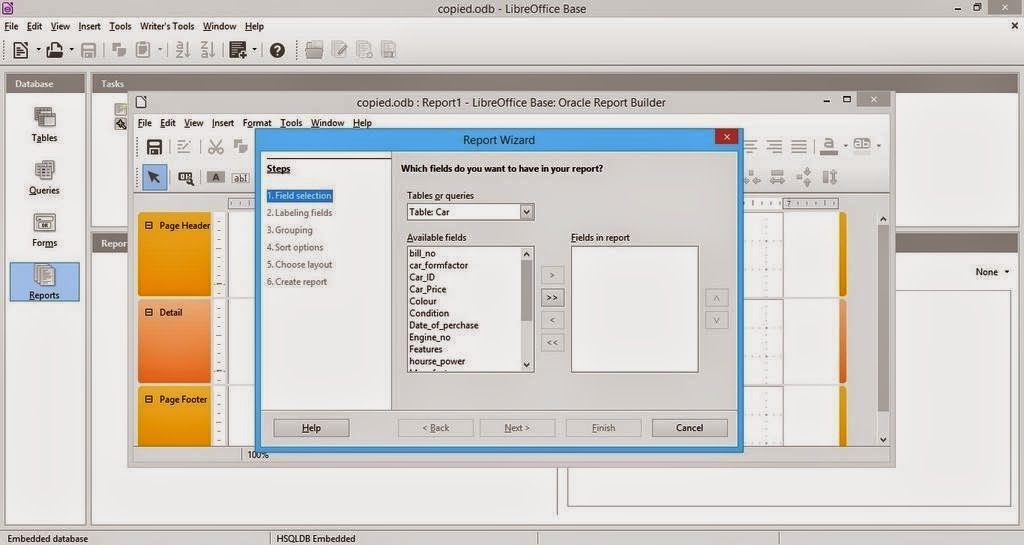The height and width of the screenshot is (545, 1024).
Task: Click Save icon in Report Builder toolbar
Action: click(x=154, y=147)
